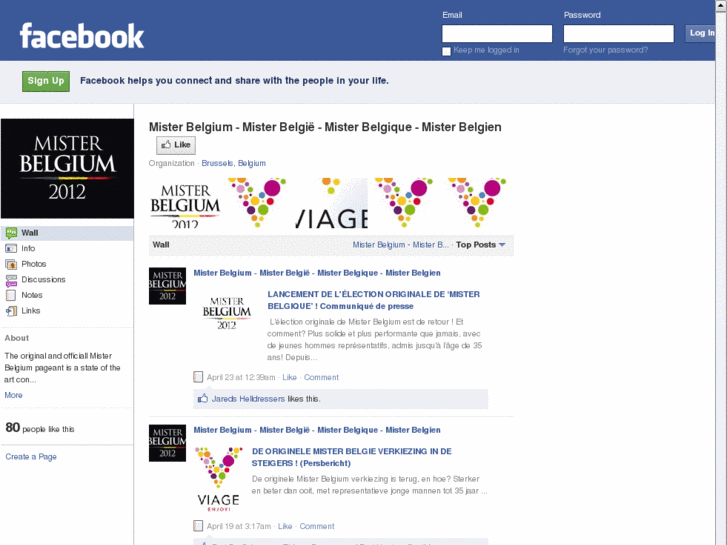Focus the Email input field
Image resolution: width=727 pixels, height=545 pixels.
coord(497,33)
